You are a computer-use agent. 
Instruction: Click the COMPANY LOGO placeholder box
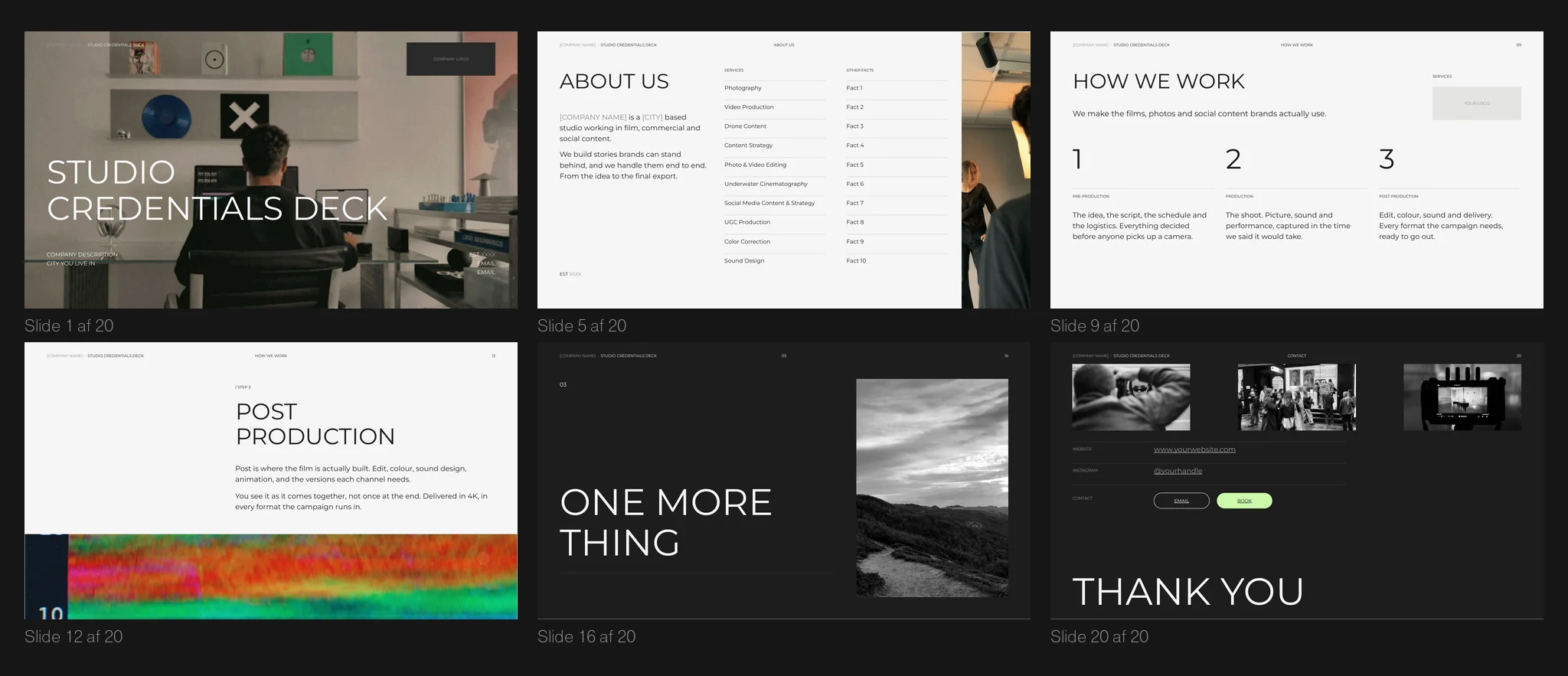tap(451, 59)
